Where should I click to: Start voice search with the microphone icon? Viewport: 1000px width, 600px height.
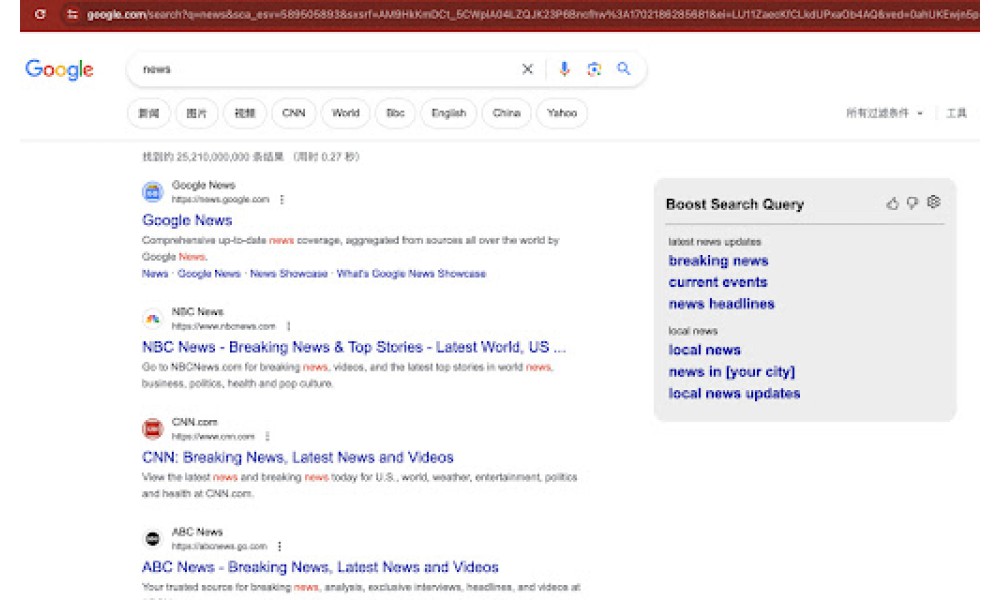click(x=564, y=69)
